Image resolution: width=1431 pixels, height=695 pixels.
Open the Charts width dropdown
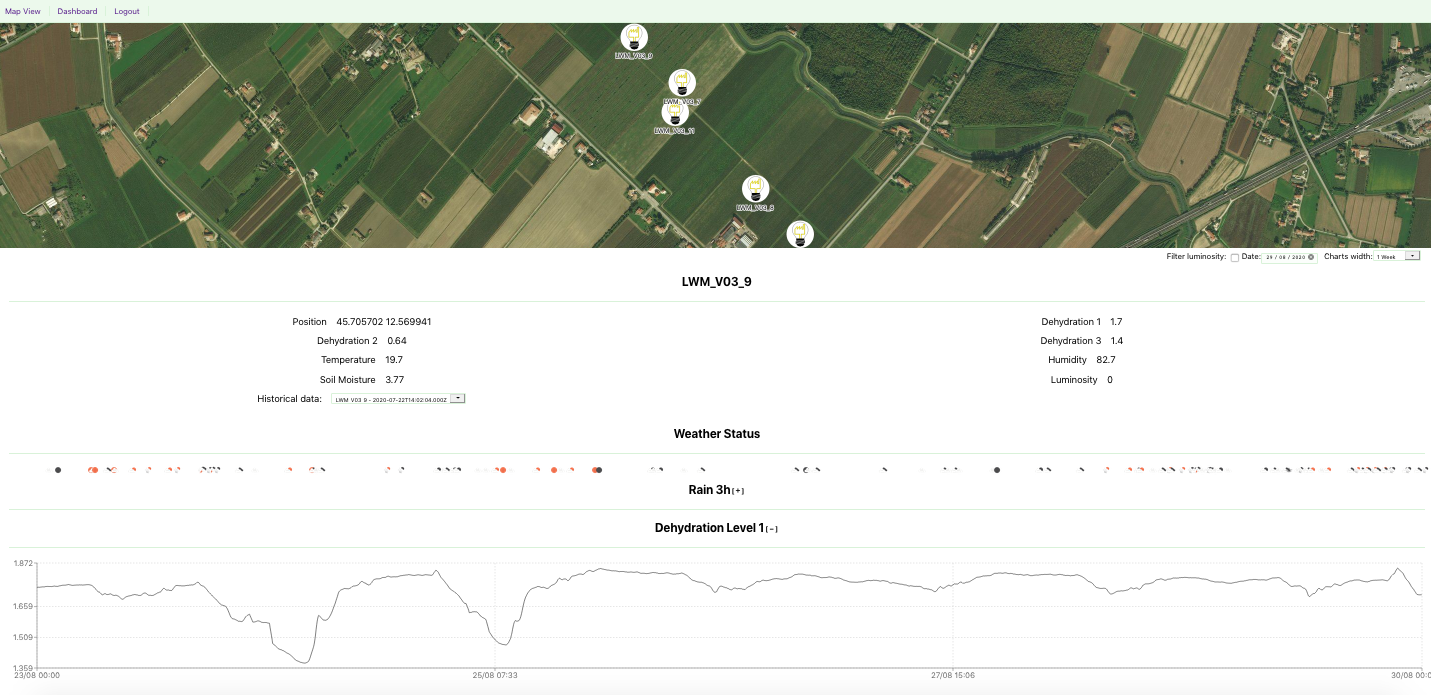1398,256
